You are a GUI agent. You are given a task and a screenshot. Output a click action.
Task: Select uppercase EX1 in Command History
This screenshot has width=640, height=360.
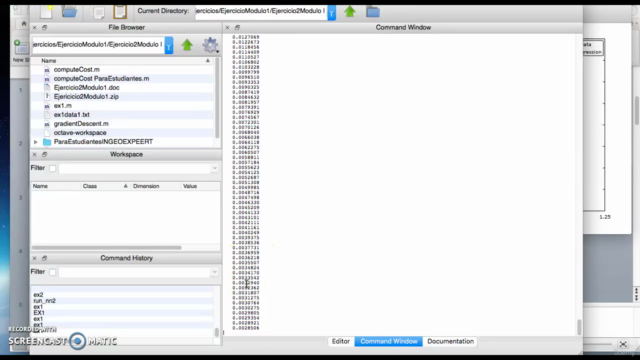pos(39,313)
